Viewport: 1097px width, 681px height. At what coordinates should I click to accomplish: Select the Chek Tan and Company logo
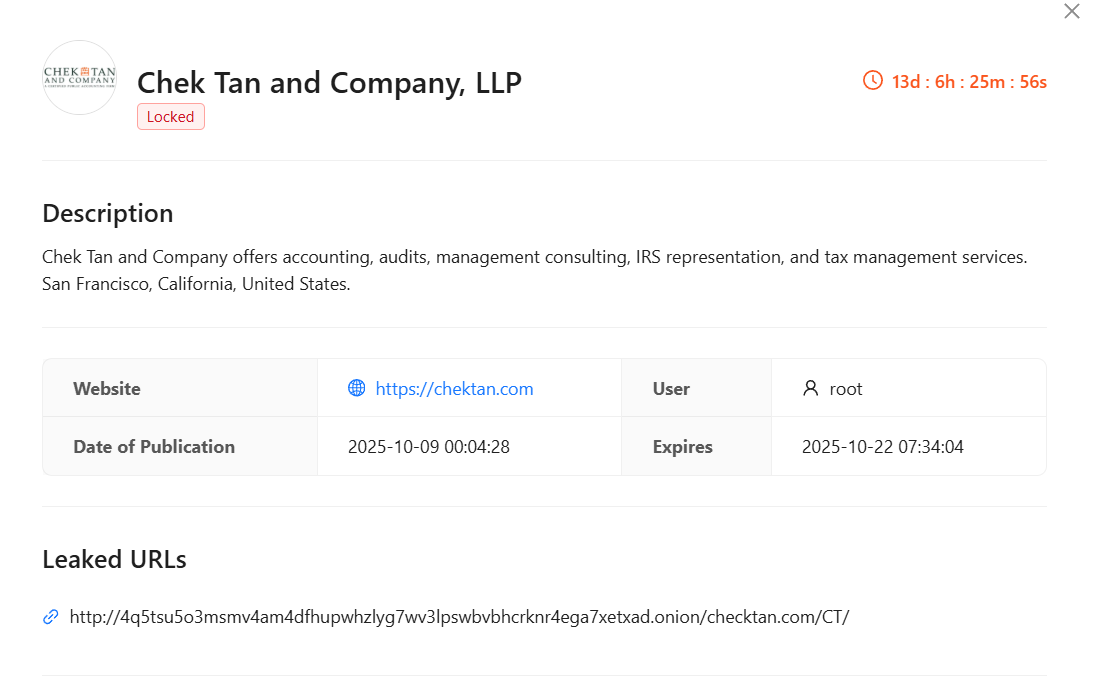tap(79, 77)
